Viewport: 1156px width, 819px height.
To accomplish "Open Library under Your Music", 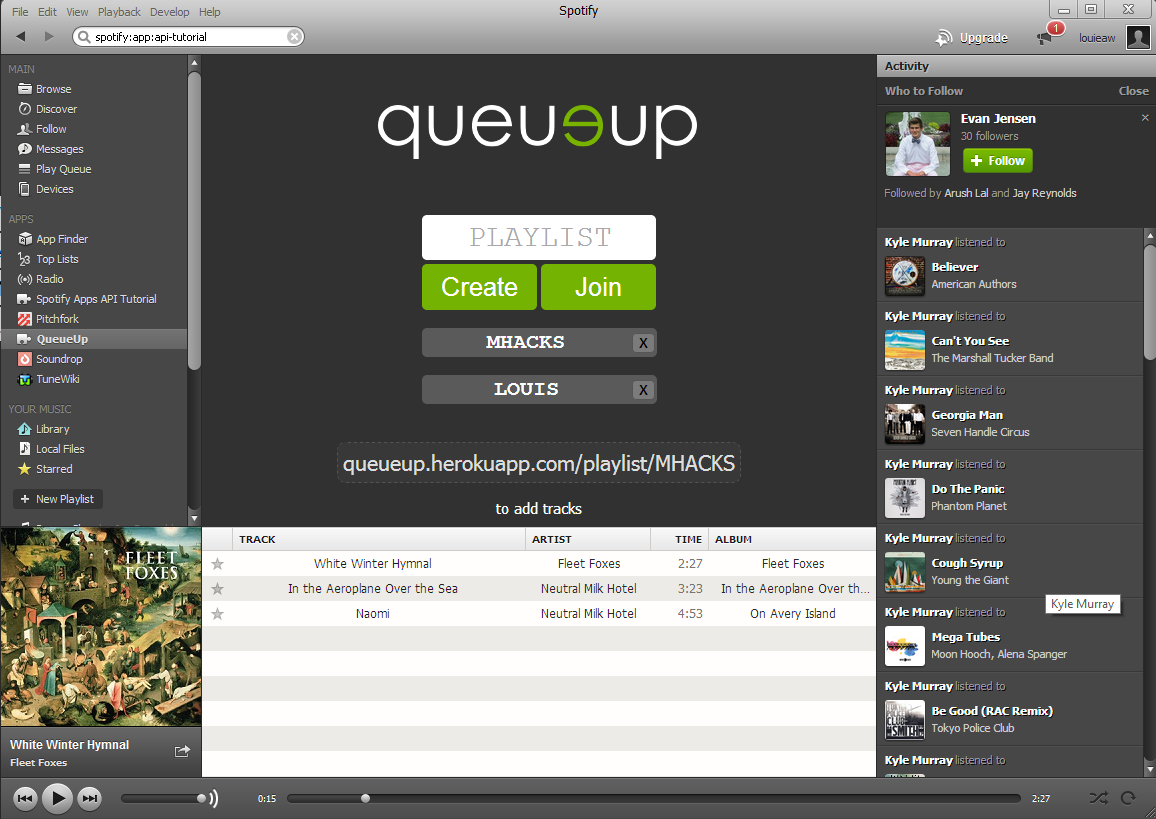I will [52, 428].
